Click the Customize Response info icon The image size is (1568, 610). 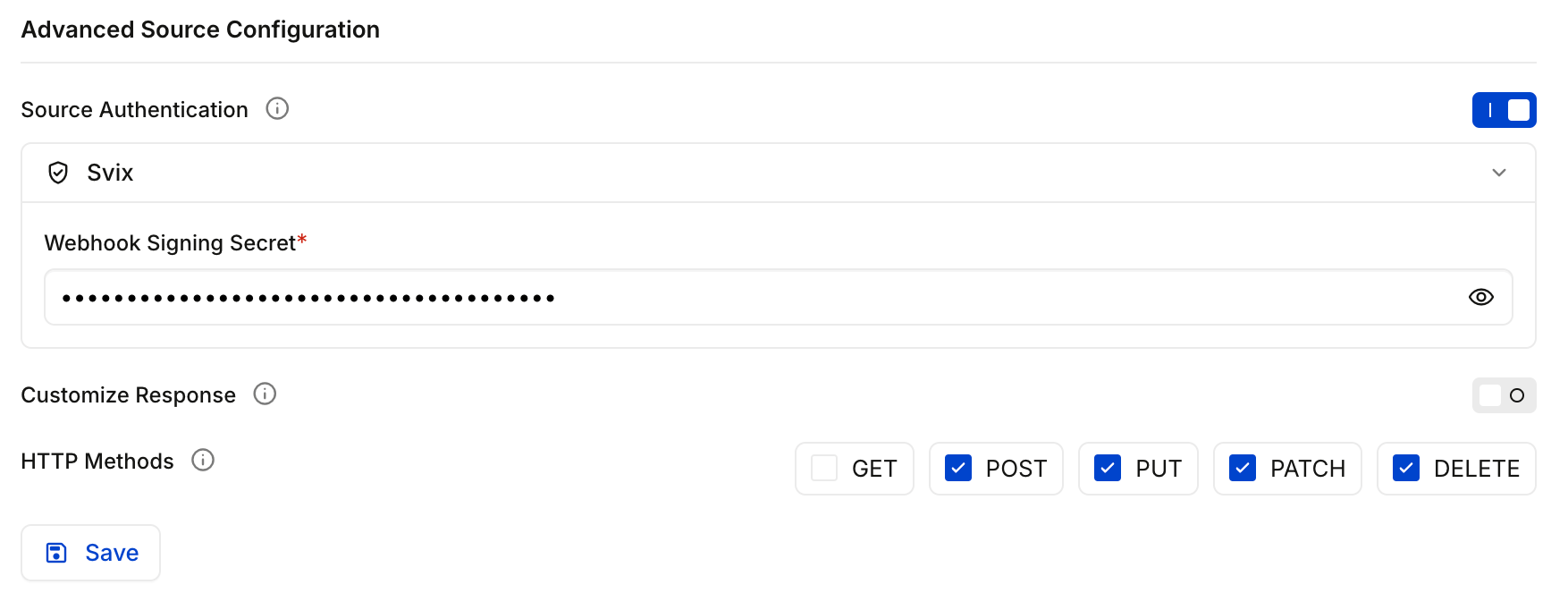[x=265, y=394]
